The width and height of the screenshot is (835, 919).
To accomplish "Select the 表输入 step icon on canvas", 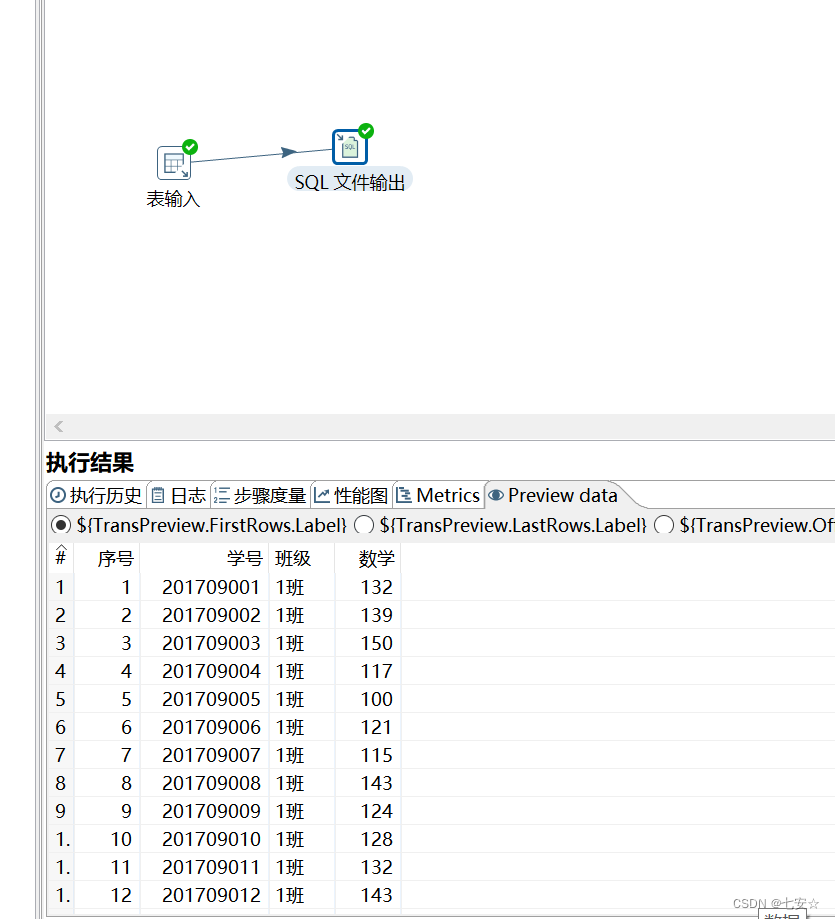I will [x=173, y=162].
